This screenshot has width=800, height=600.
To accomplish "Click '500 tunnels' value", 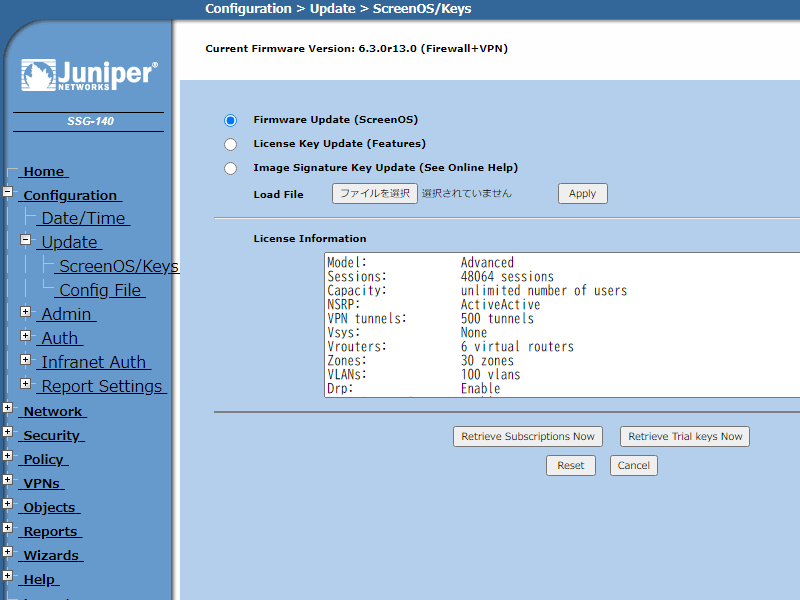I will pyautogui.click(x=497, y=319).
